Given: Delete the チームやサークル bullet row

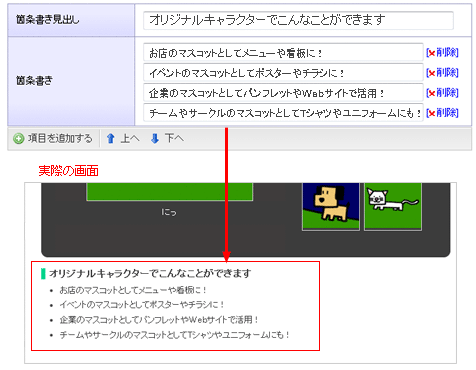Looking at the screenshot, I should (x=442, y=113).
